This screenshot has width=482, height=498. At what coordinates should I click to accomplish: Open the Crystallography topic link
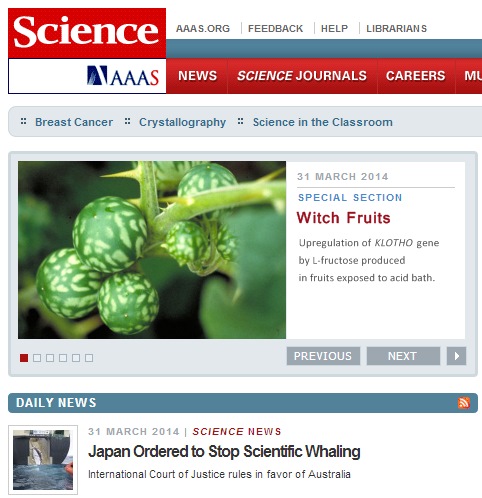click(182, 122)
